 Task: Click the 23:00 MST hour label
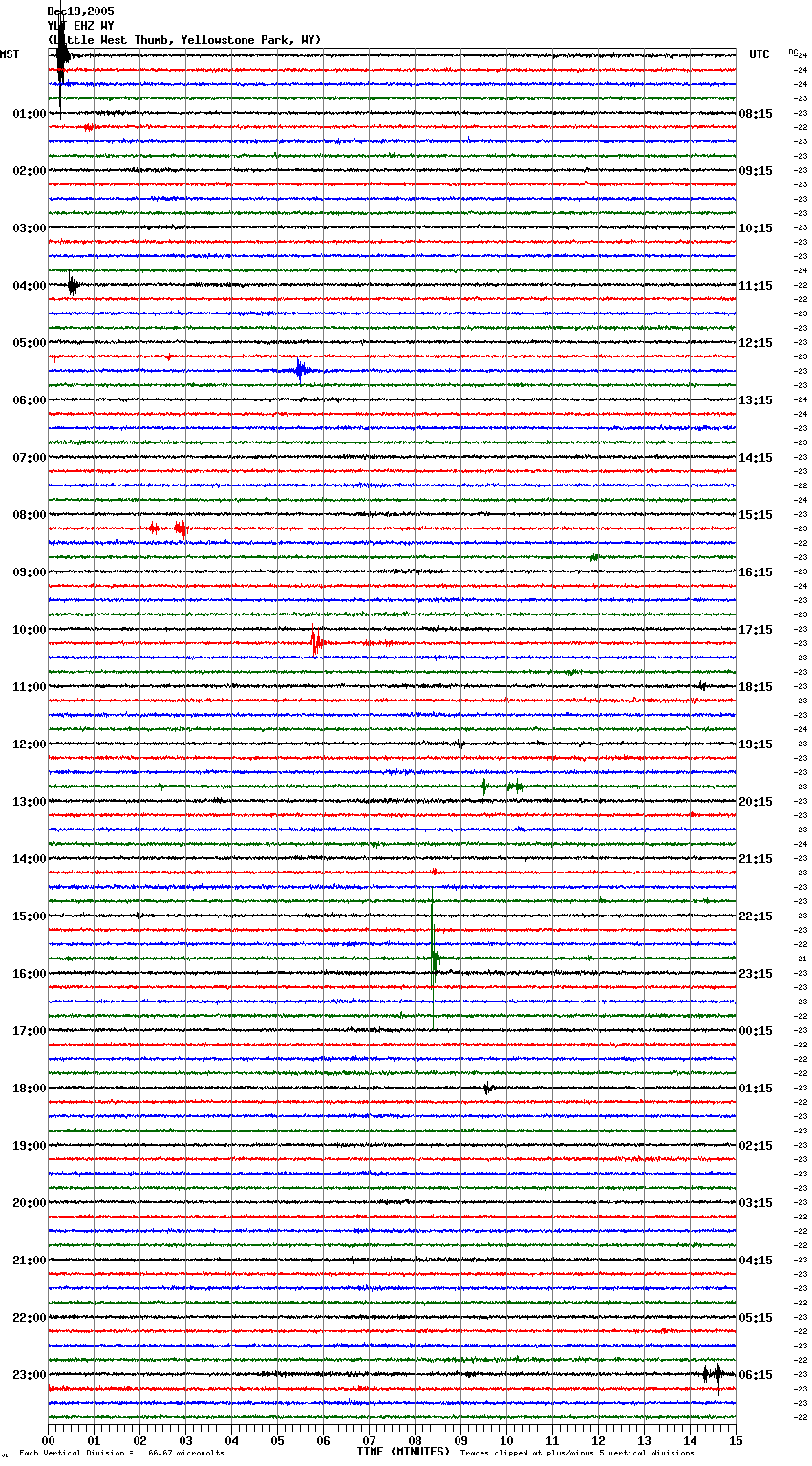point(30,1375)
